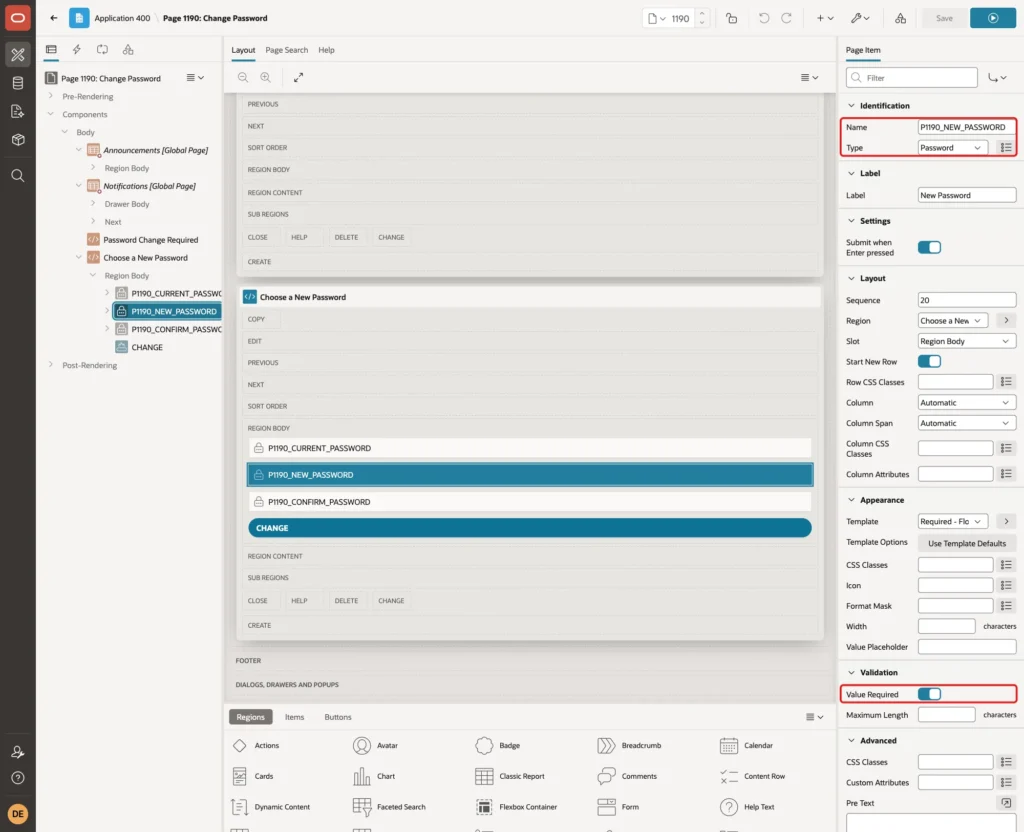Open the Column Automatic dropdown

click(x=967, y=403)
